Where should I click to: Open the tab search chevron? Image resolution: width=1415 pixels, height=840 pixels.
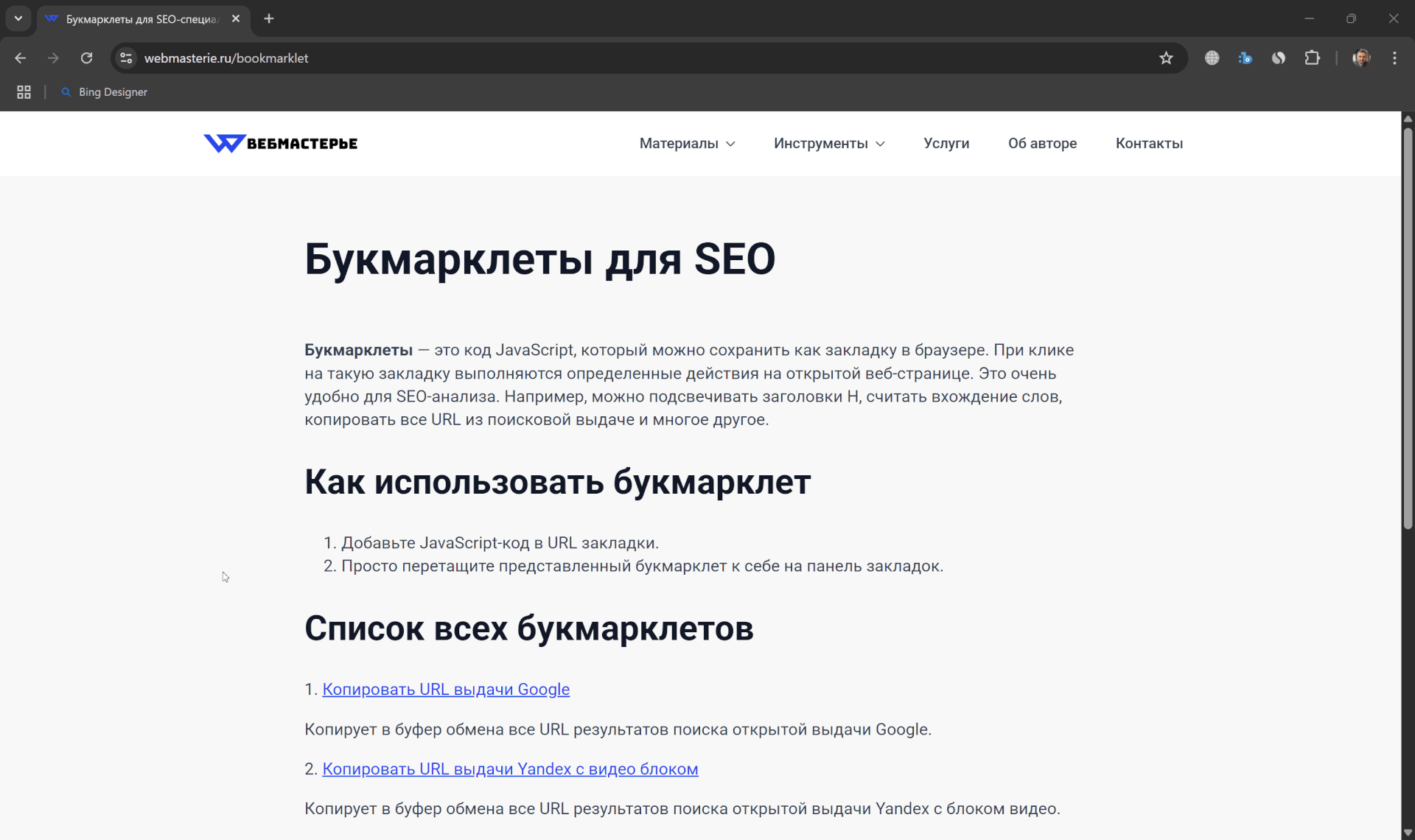coord(18,18)
